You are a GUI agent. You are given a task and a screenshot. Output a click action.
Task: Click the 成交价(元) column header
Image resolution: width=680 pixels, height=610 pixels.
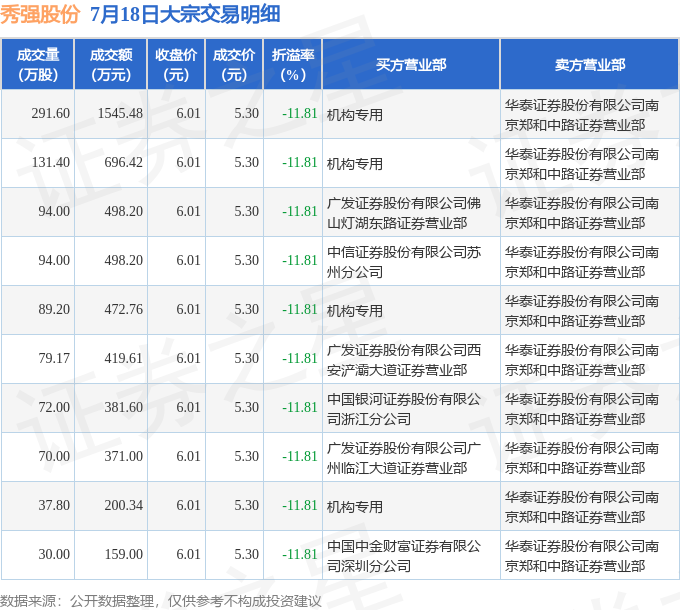234,65
